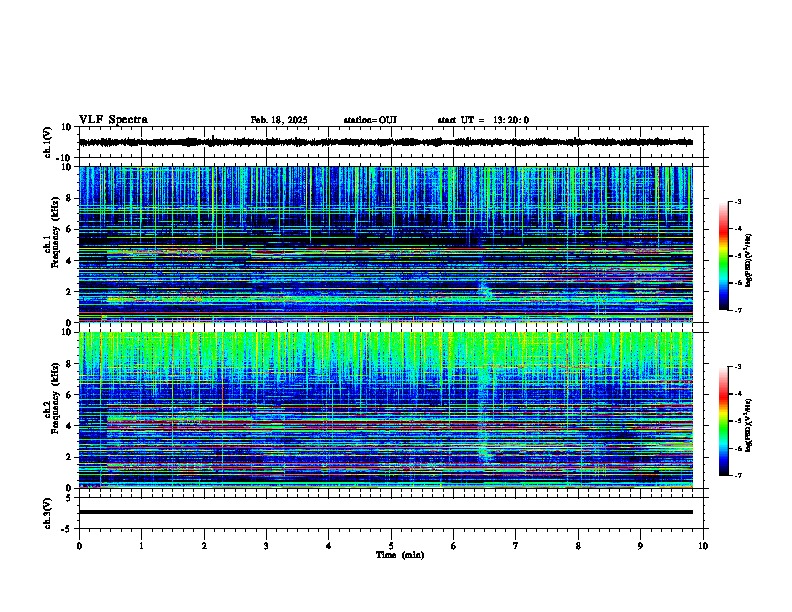792x612 pixels.
Task: Click the "-7" label on ch.2 color scale
Action: (x=738, y=475)
